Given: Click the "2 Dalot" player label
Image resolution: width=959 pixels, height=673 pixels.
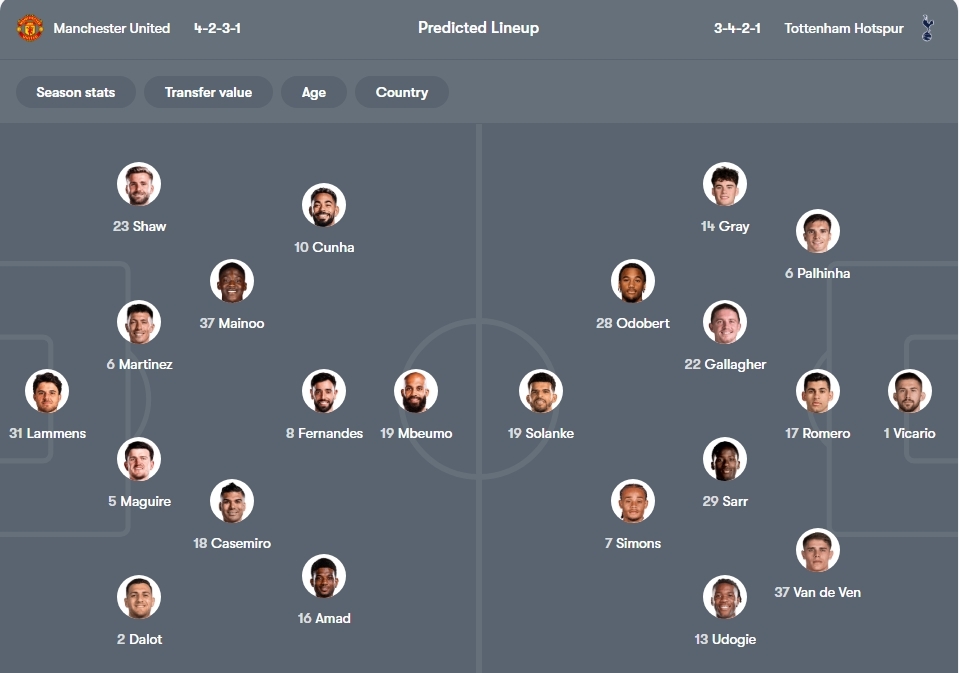Looking at the screenshot, I should (139, 639).
